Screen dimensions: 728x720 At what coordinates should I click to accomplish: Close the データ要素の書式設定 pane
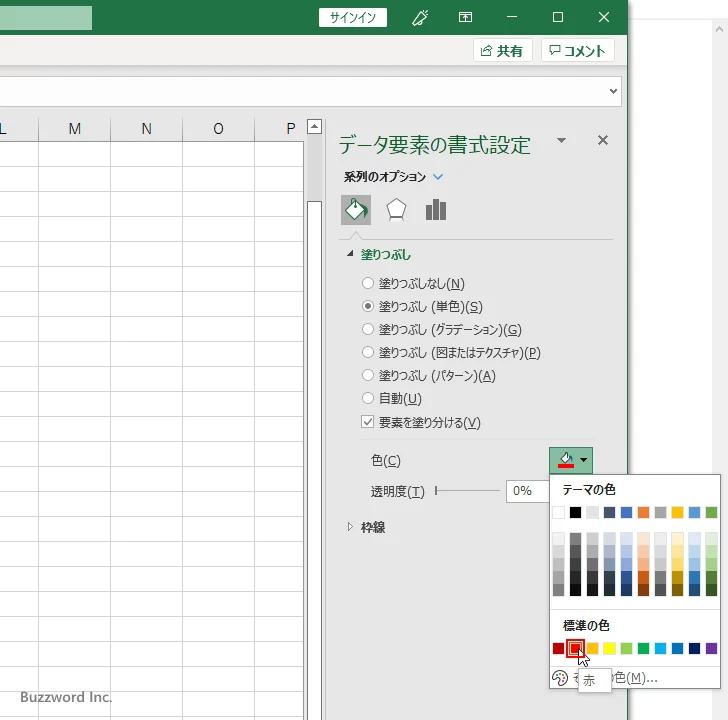pyautogui.click(x=603, y=140)
